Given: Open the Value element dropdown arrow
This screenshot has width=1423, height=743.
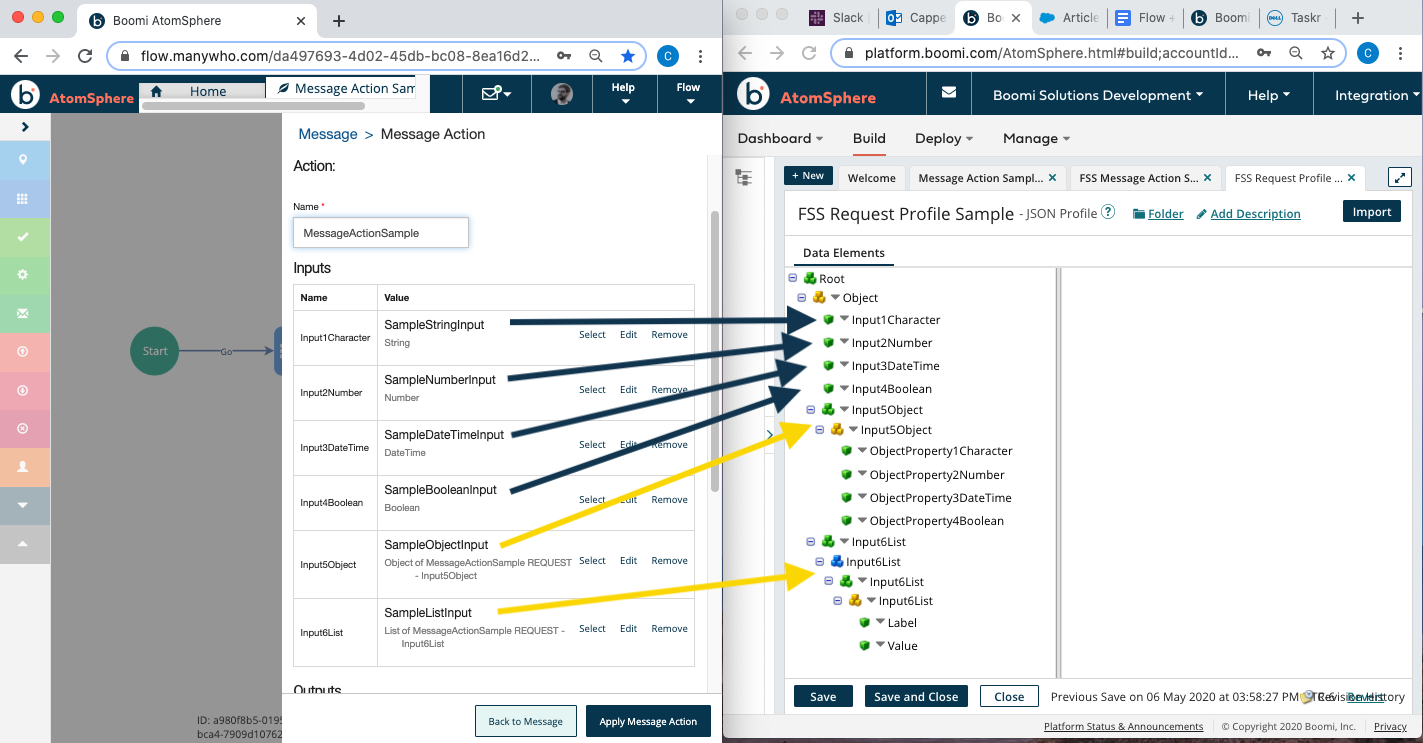Looking at the screenshot, I should 880,645.
